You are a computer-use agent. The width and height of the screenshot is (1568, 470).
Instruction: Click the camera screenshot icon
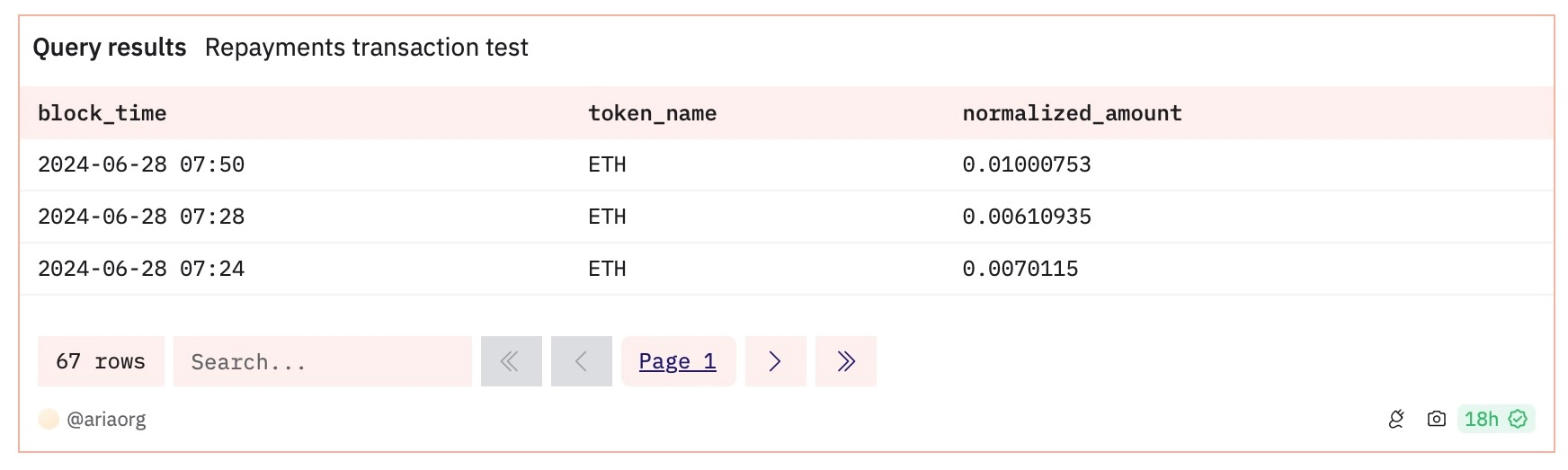click(x=1436, y=419)
